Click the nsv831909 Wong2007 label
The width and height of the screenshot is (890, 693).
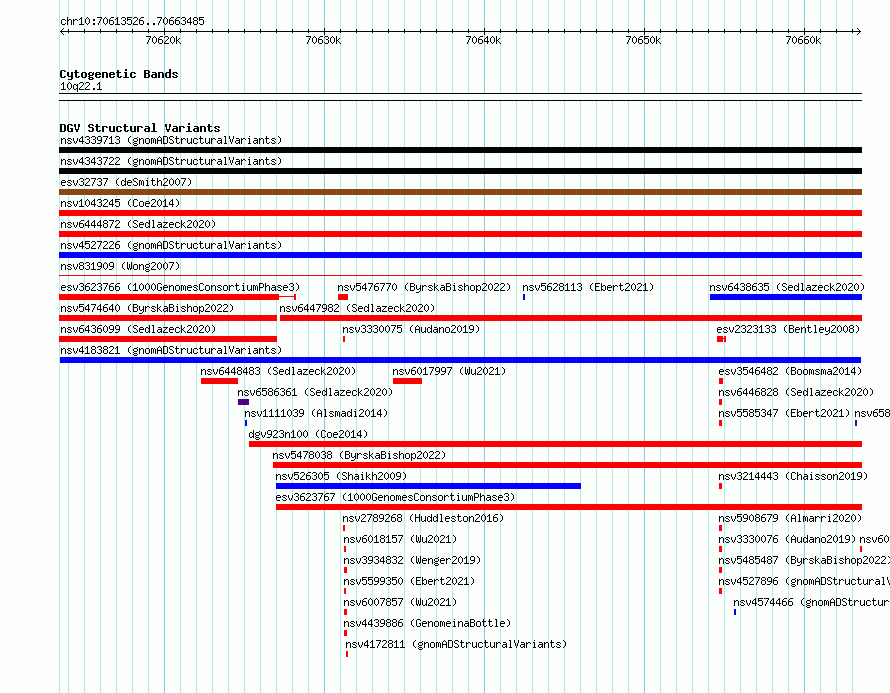click(x=120, y=266)
